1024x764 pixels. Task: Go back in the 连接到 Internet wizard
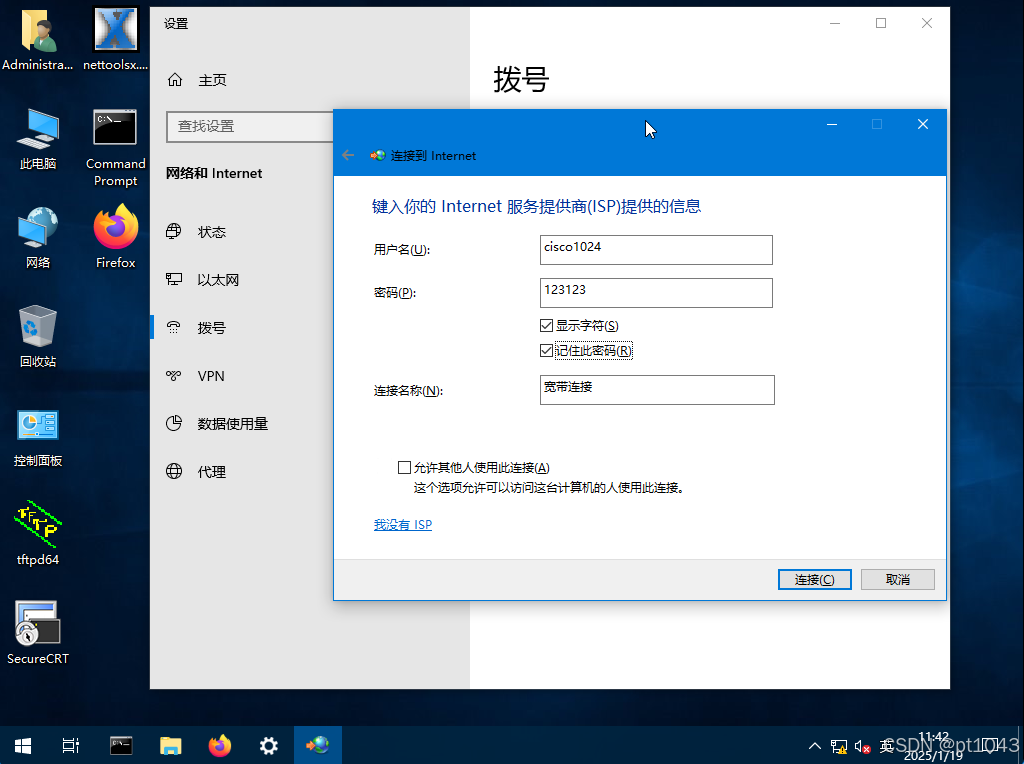coord(348,155)
